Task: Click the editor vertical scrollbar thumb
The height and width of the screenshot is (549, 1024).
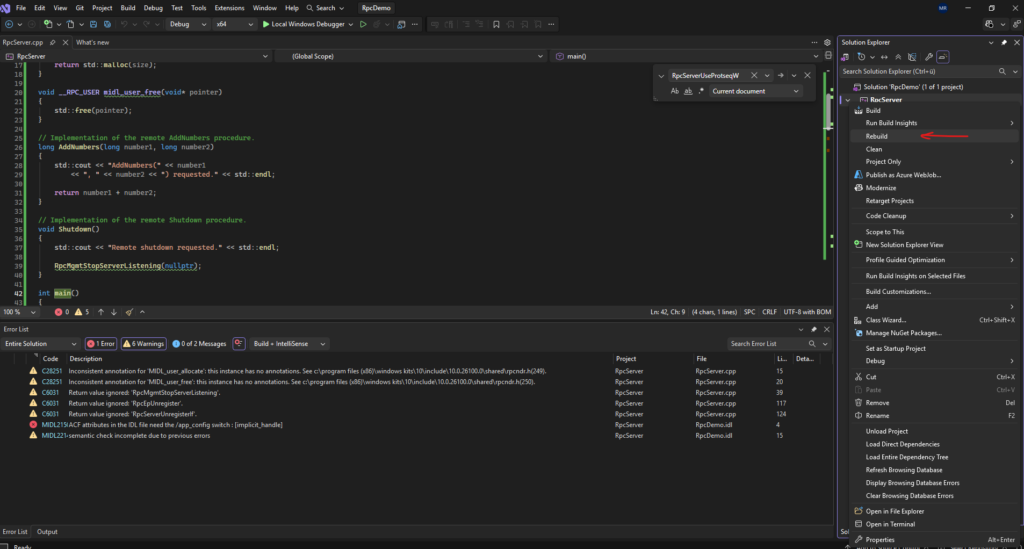Action: [828, 111]
